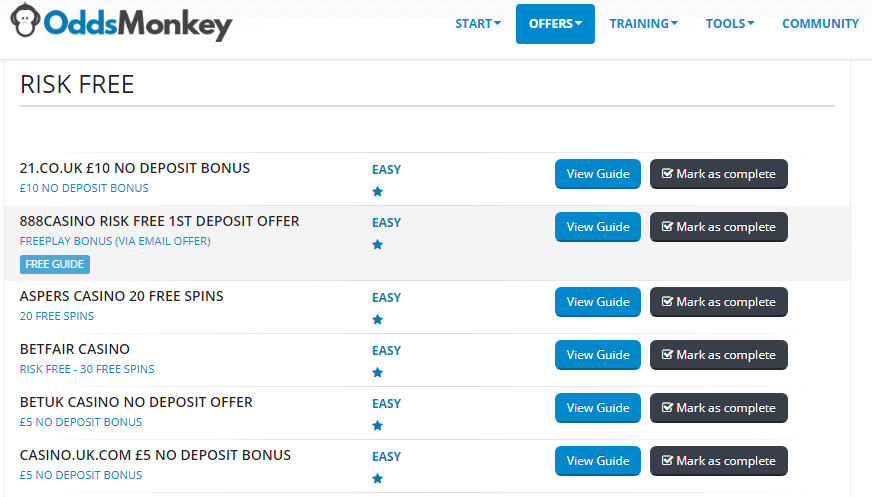The height and width of the screenshot is (497, 872).
Task: View Guide for BetUK Casino no deposit offer
Action: tap(598, 408)
